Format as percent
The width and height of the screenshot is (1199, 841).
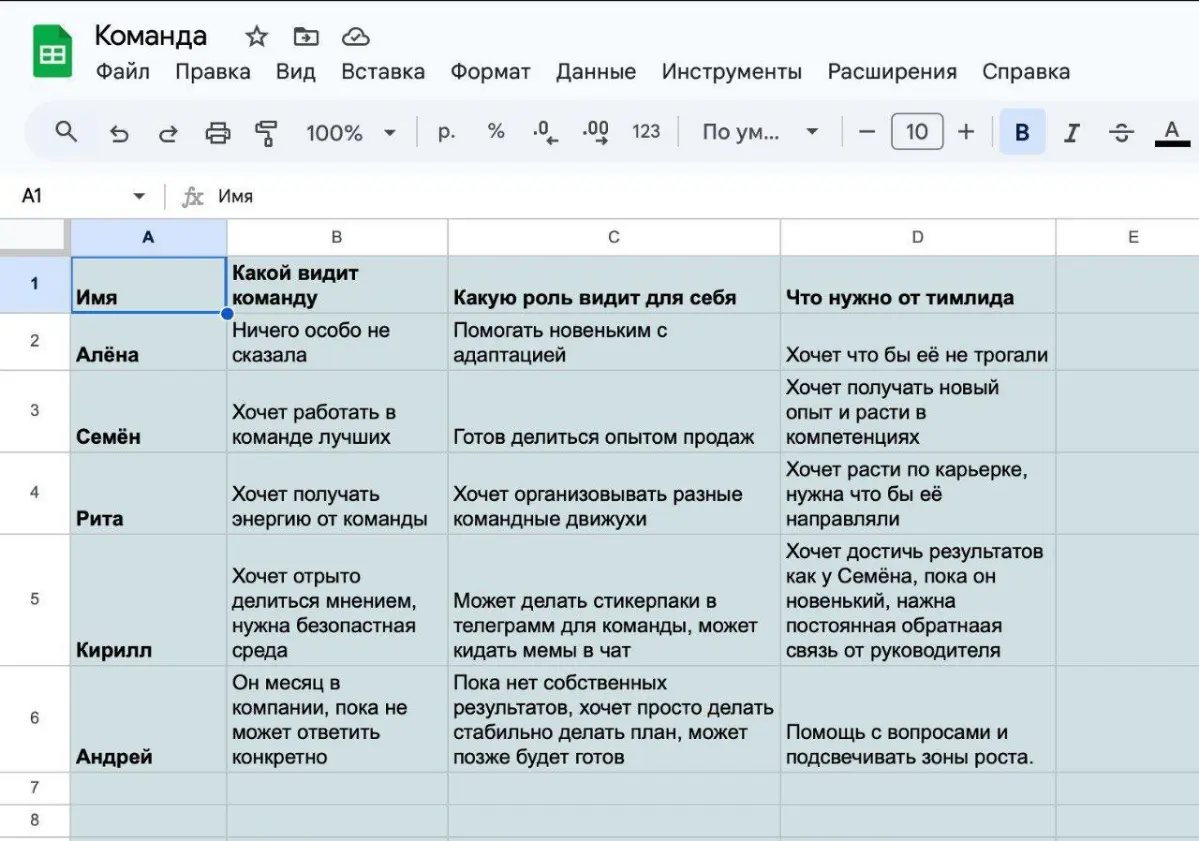[x=496, y=132]
